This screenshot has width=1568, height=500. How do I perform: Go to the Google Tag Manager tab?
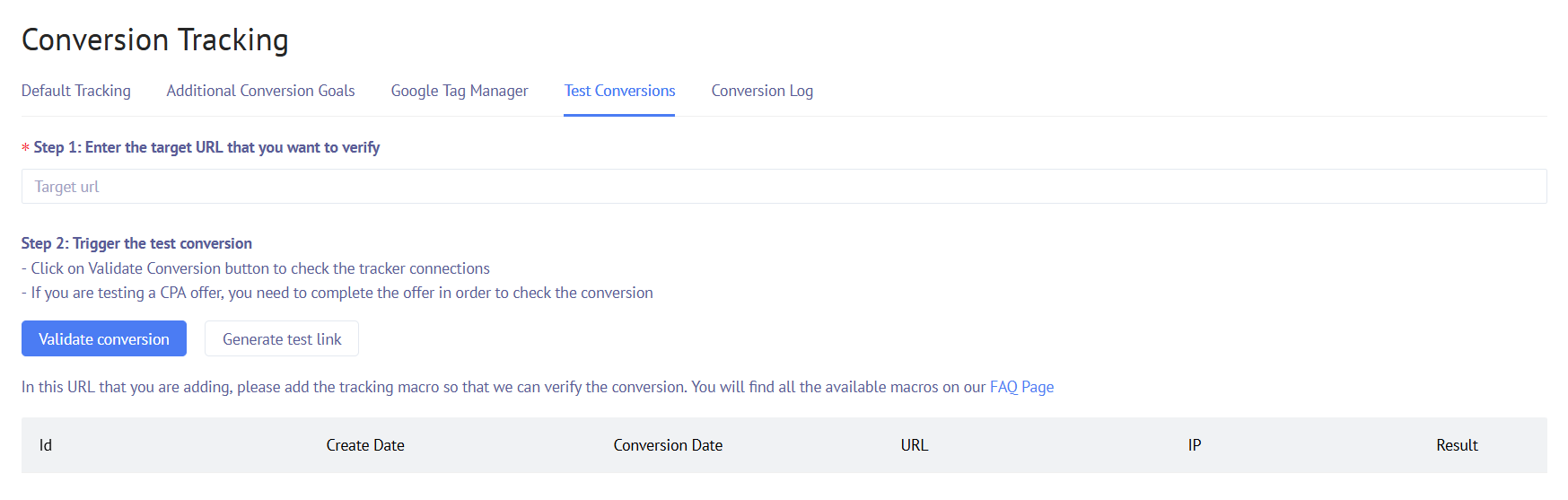[x=459, y=91]
